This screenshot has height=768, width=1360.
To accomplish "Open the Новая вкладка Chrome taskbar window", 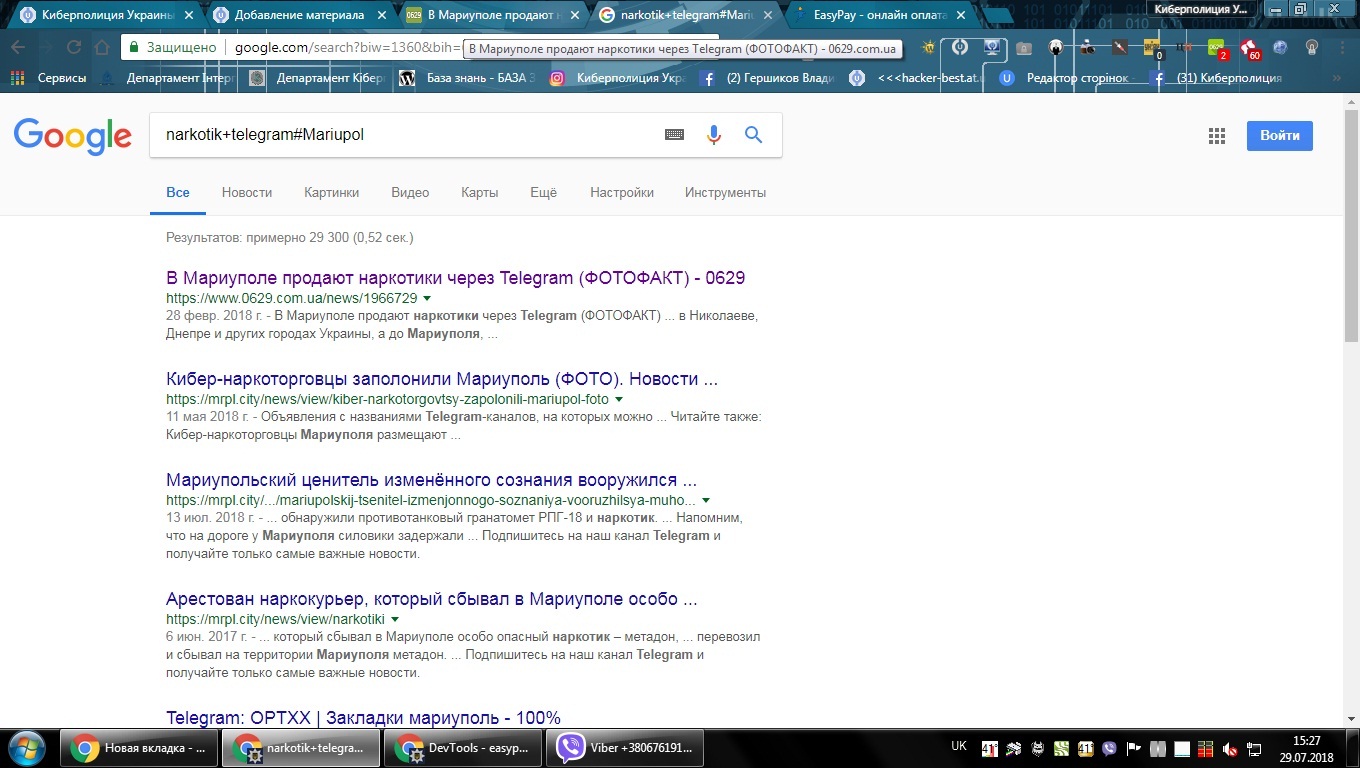I will [138, 748].
